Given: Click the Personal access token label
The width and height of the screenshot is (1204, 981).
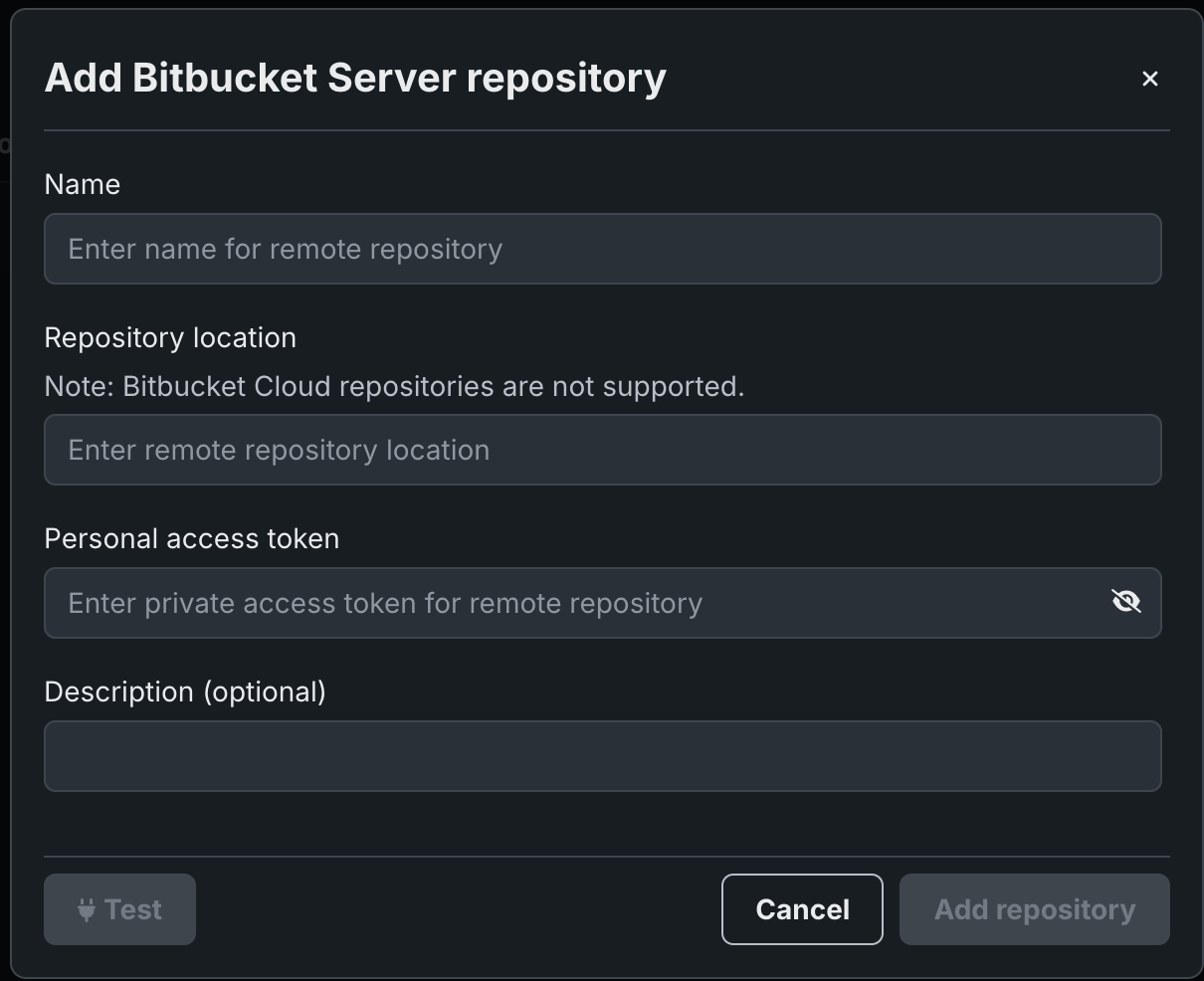Looking at the screenshot, I should tap(192, 538).
